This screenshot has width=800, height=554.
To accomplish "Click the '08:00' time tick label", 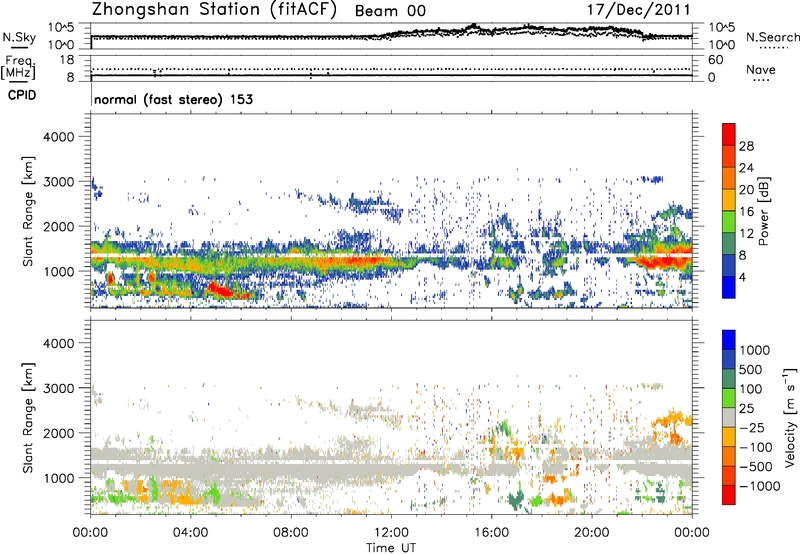I will click(291, 533).
